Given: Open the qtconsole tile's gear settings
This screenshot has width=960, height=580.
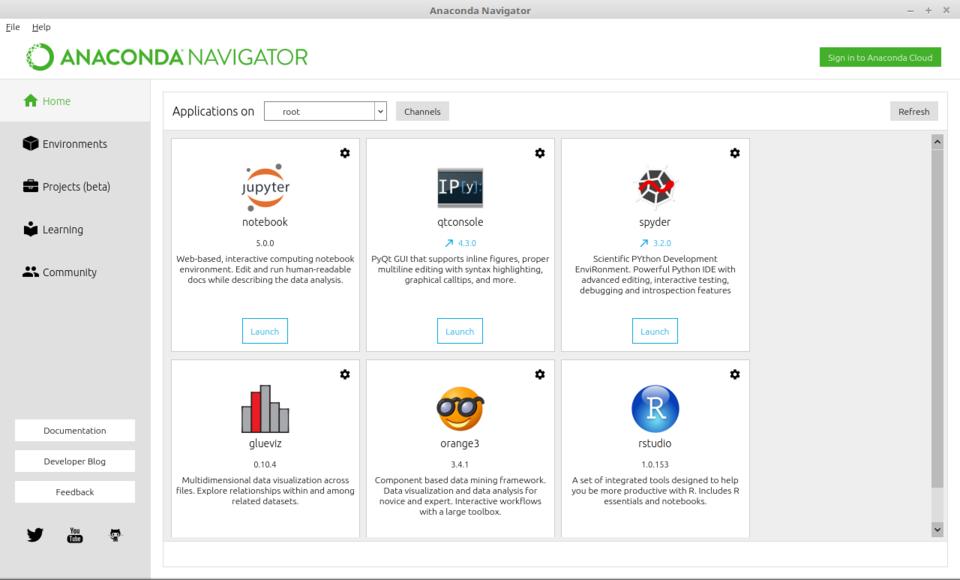Looking at the screenshot, I should tap(539, 153).
